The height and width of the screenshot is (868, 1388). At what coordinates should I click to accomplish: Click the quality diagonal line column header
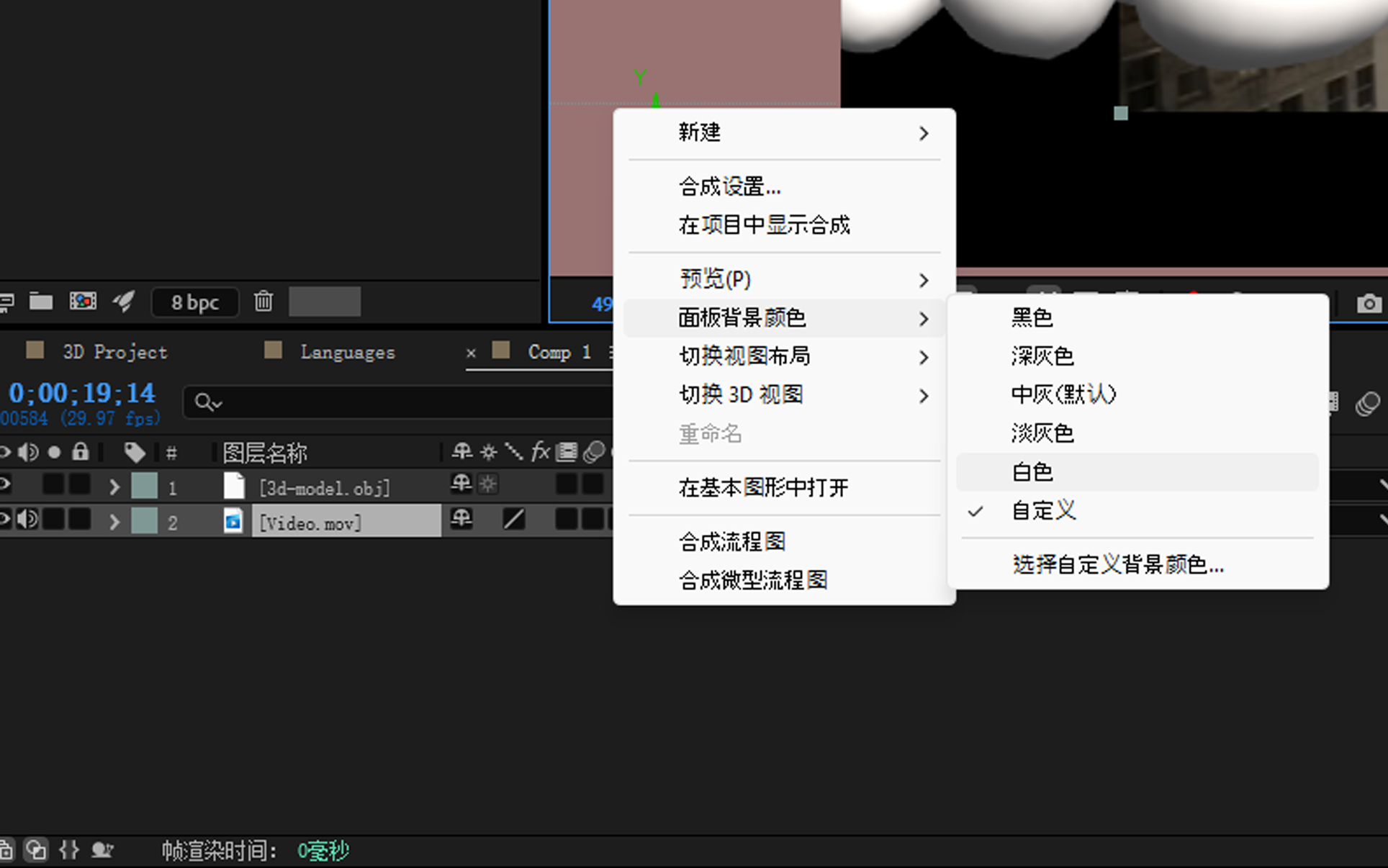513,451
